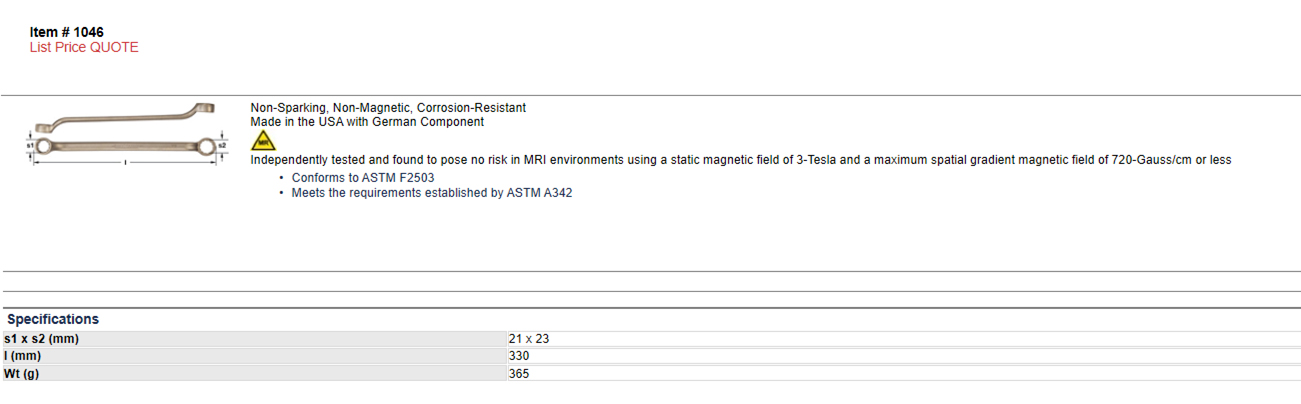The image size is (1301, 404).
Task: Click the s2 dimension marker on wrench diagram
Action: click(221, 148)
